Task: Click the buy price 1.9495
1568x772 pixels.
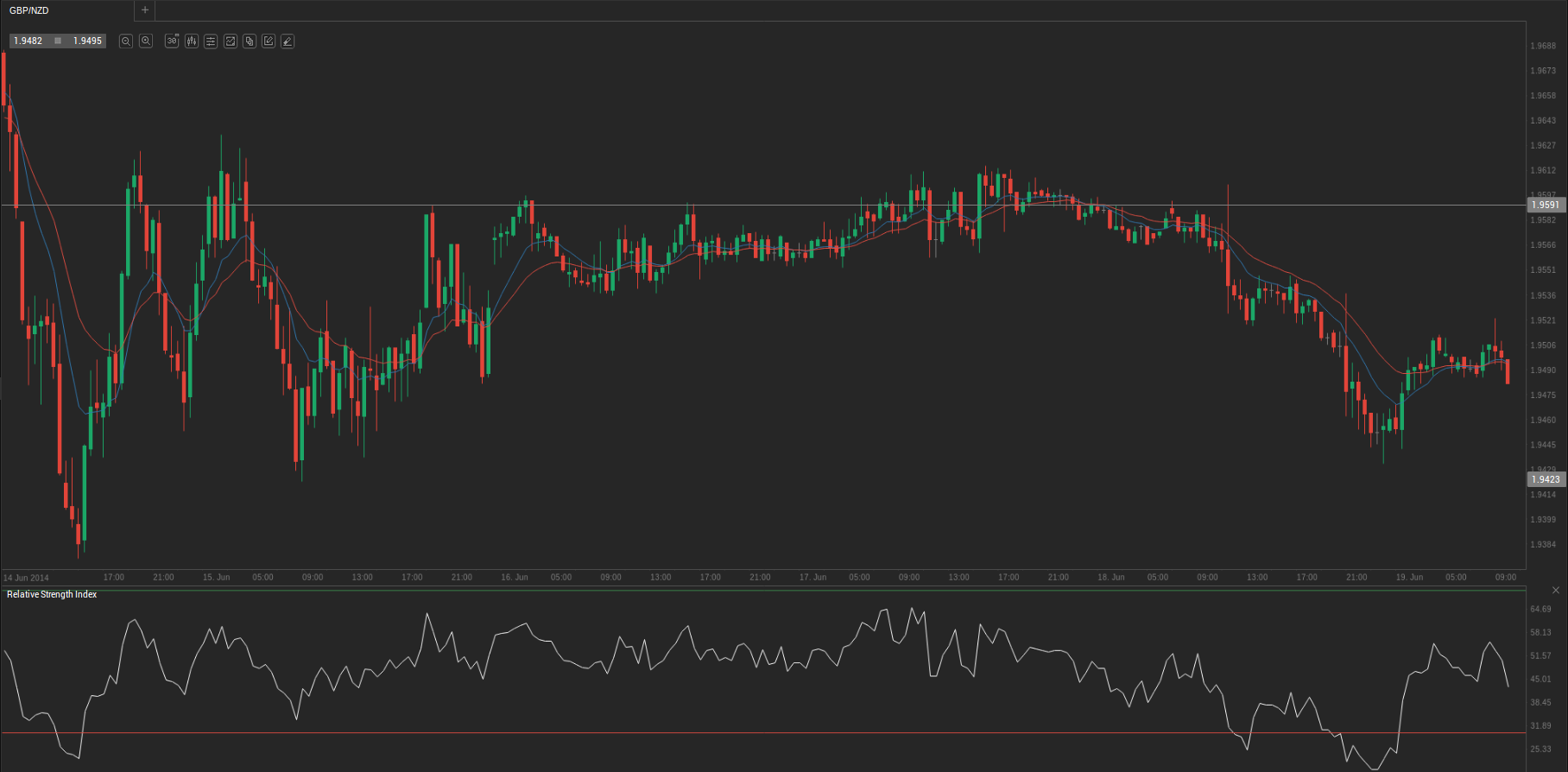Action: (87, 41)
